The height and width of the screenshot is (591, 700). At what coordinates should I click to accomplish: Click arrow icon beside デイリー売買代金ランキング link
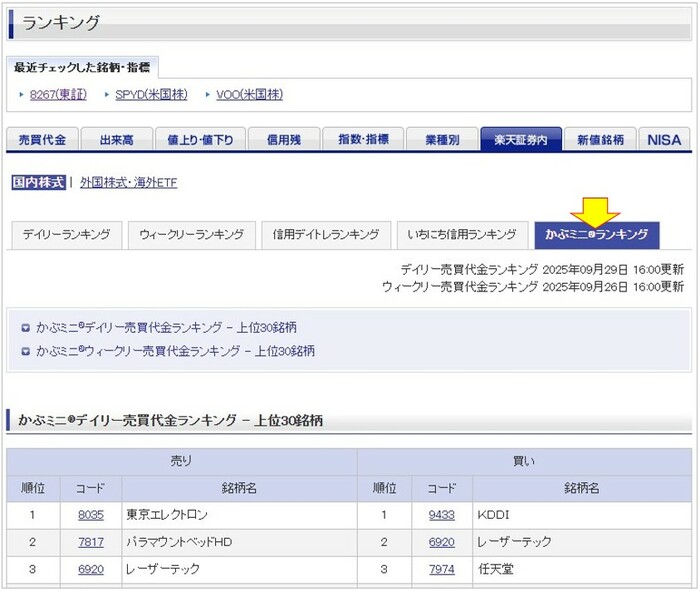25,328
